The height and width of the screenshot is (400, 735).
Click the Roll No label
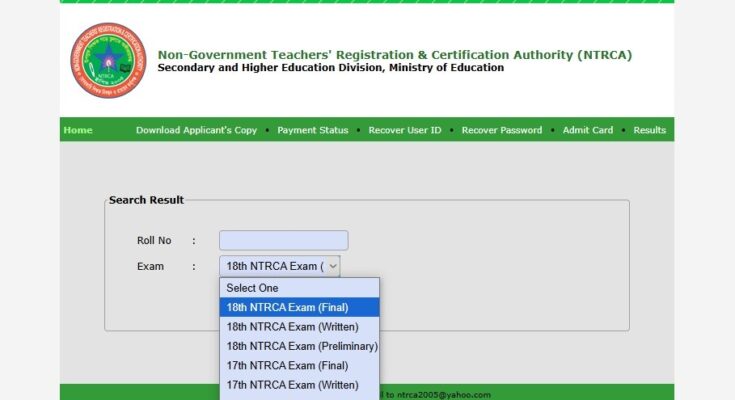(154, 241)
